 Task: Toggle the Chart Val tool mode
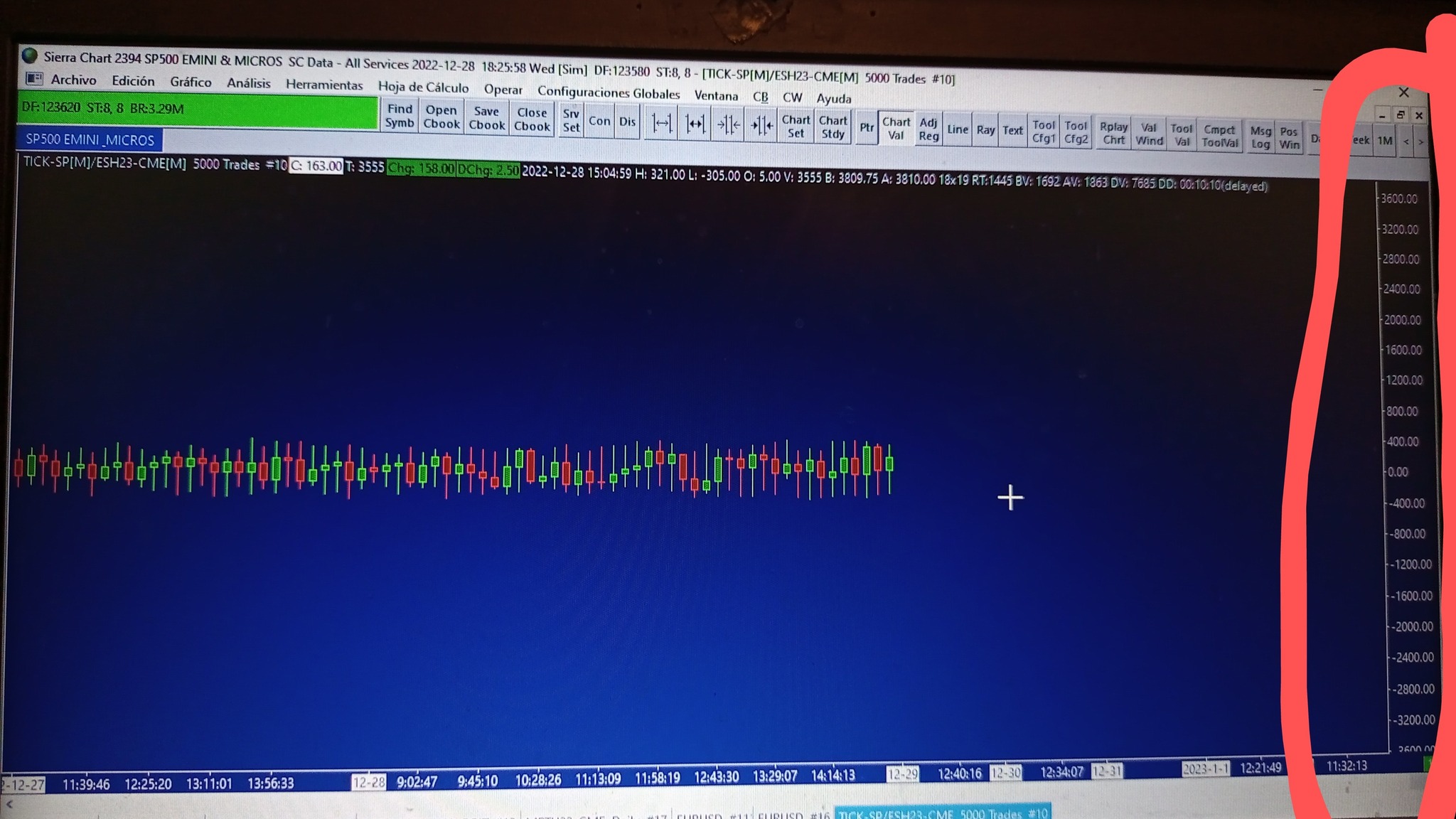[x=896, y=129]
